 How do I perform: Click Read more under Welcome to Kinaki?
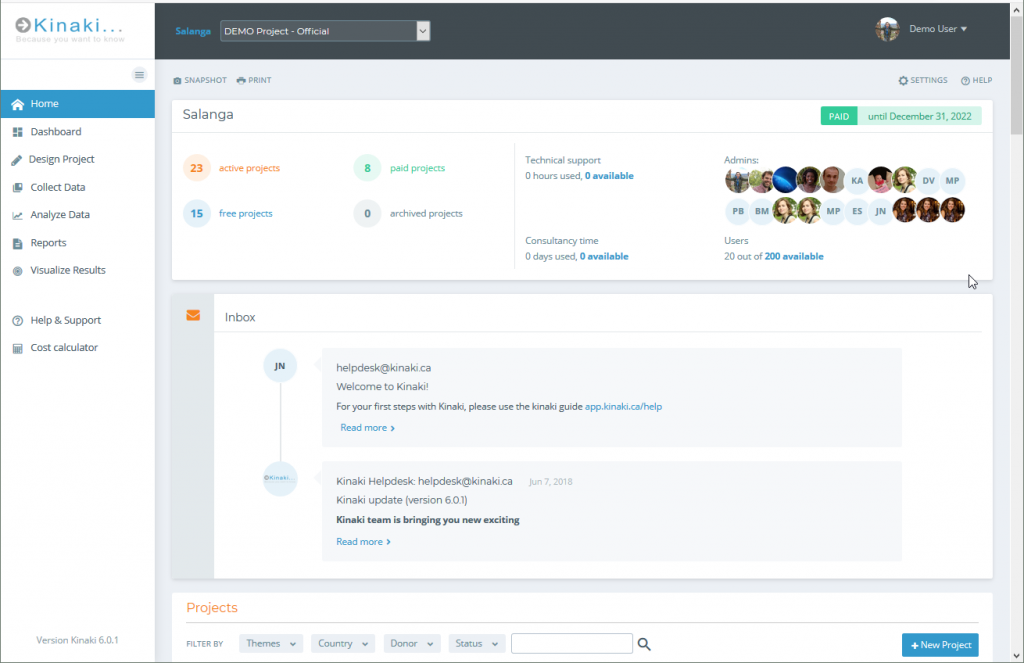[x=367, y=428]
